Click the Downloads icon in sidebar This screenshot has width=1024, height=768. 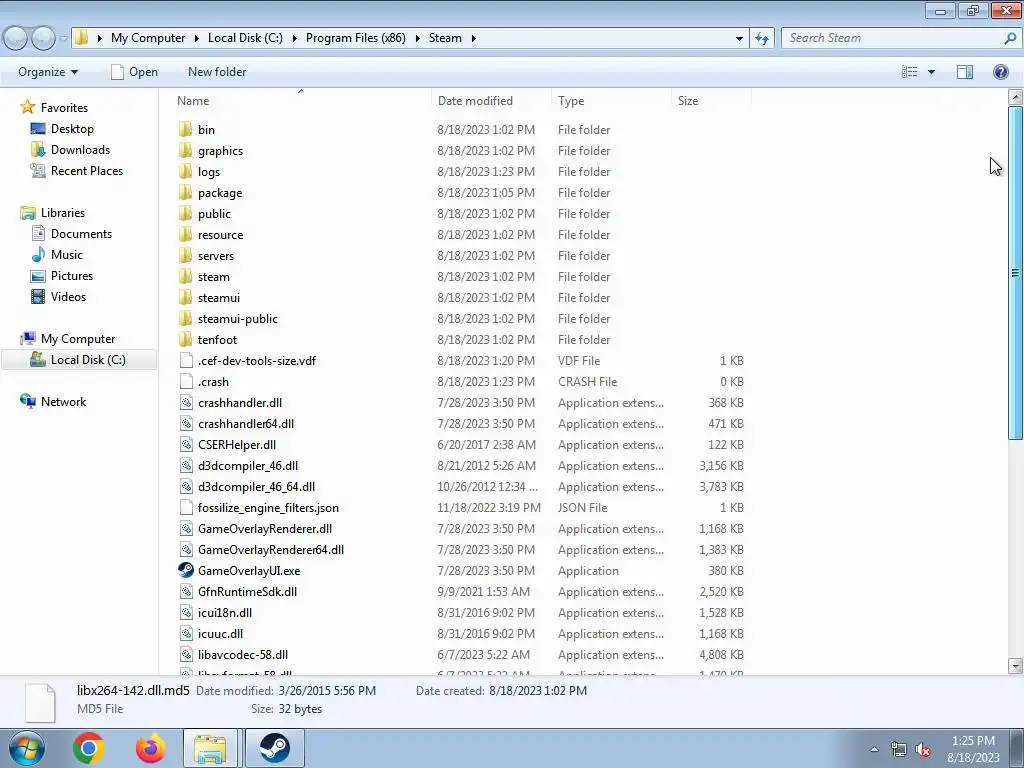(38, 150)
